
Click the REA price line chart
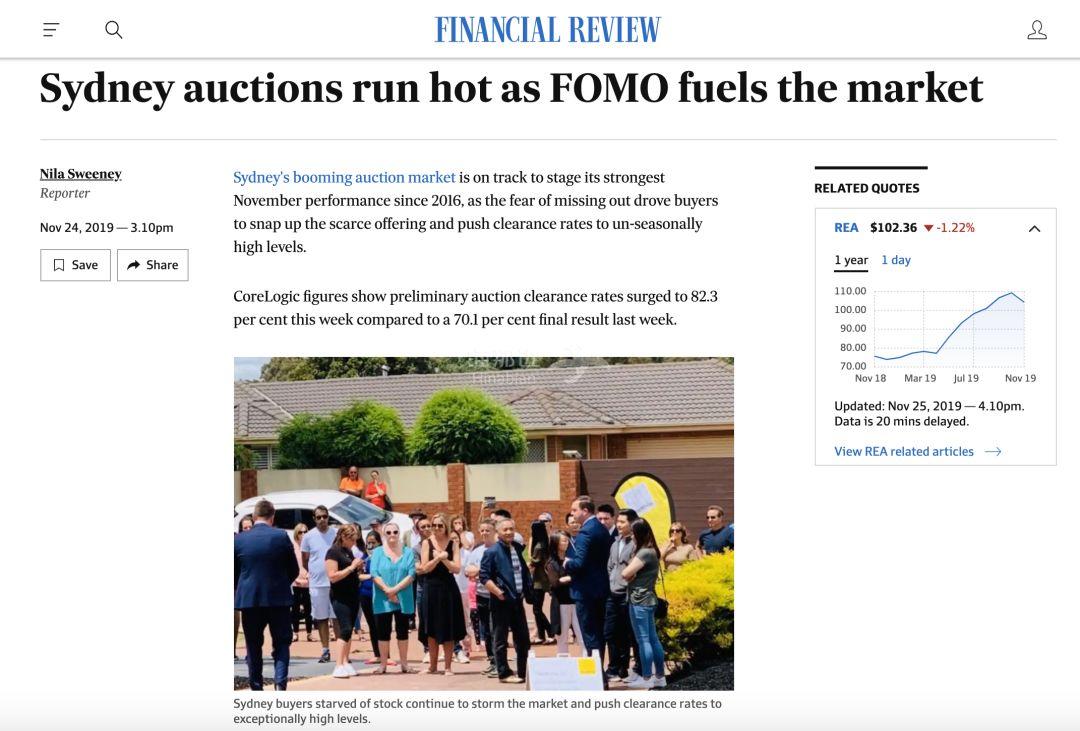point(948,330)
